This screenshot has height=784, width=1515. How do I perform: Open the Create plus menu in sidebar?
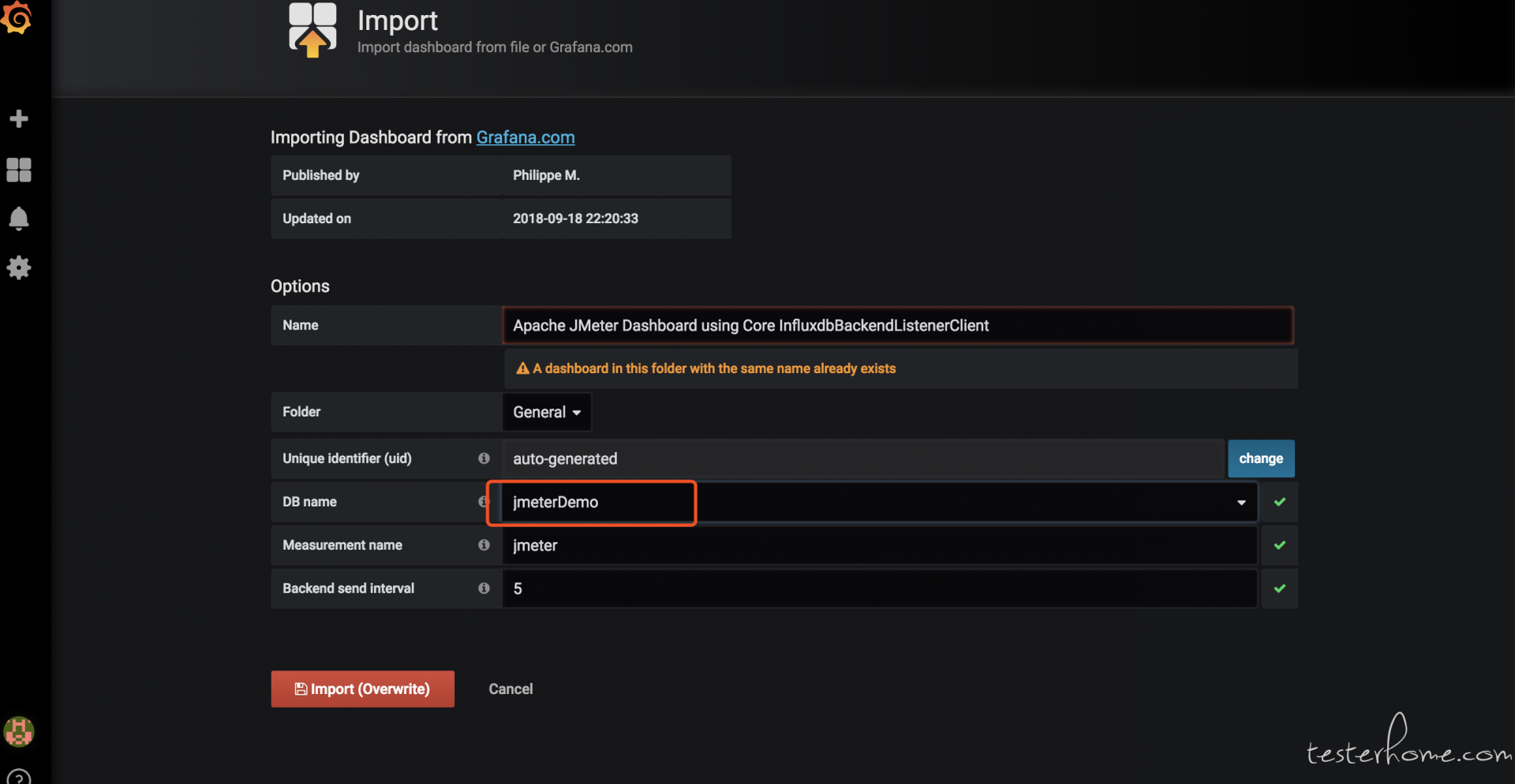pos(19,119)
